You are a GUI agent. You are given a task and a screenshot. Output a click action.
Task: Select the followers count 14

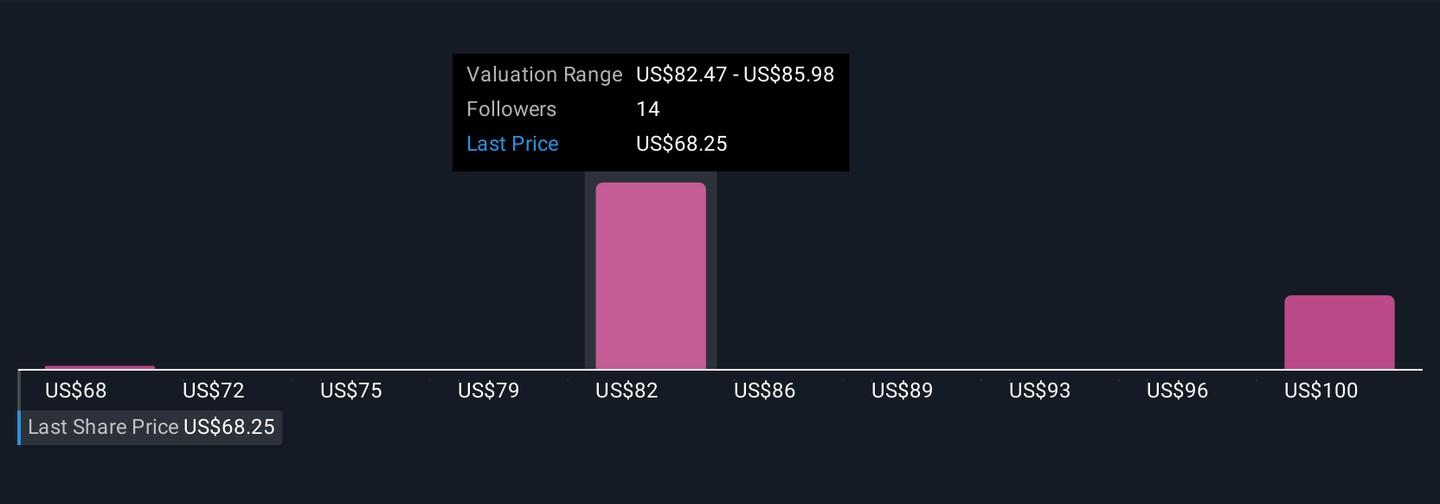648,109
